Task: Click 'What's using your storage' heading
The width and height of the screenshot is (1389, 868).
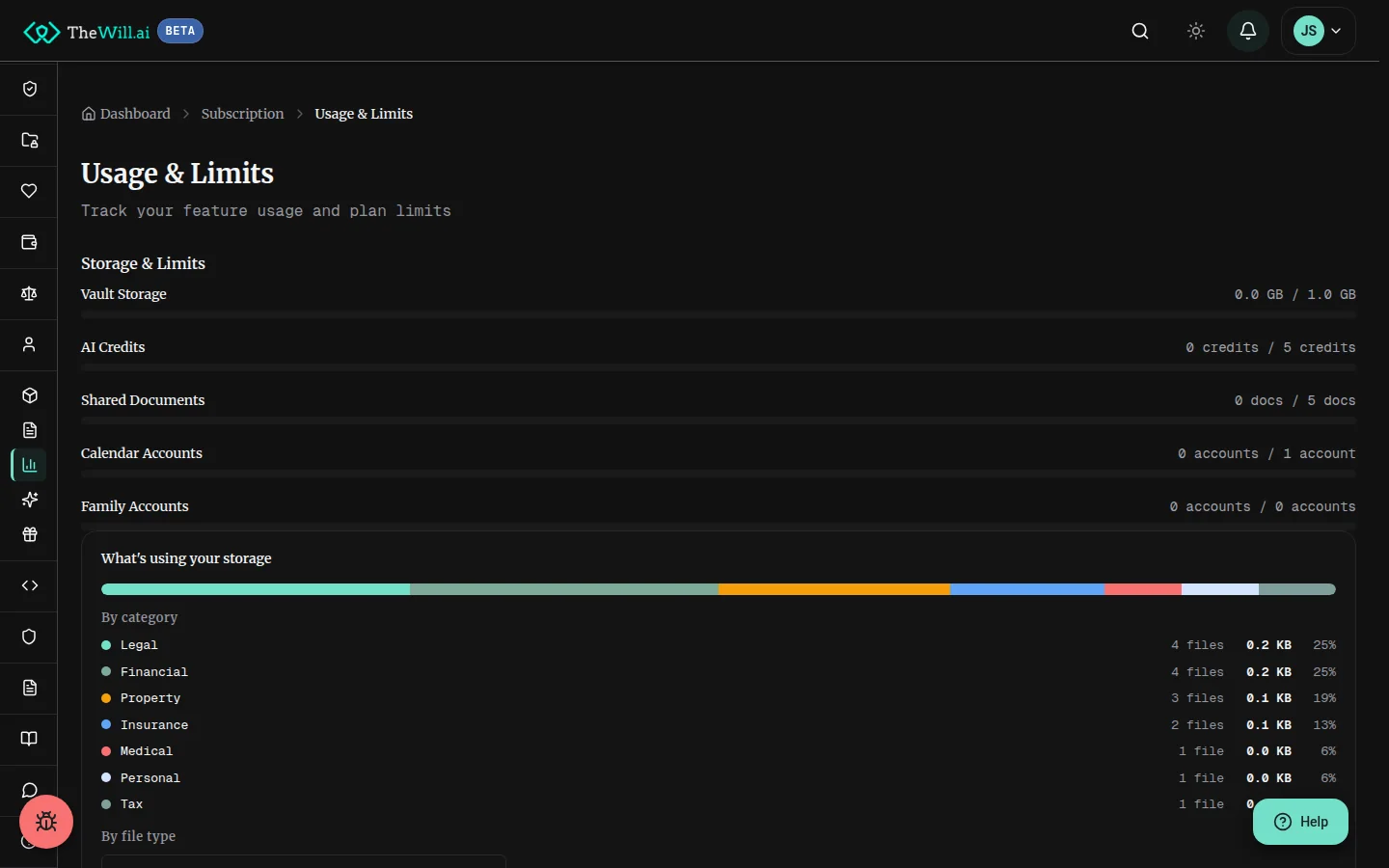Action: coord(186,558)
